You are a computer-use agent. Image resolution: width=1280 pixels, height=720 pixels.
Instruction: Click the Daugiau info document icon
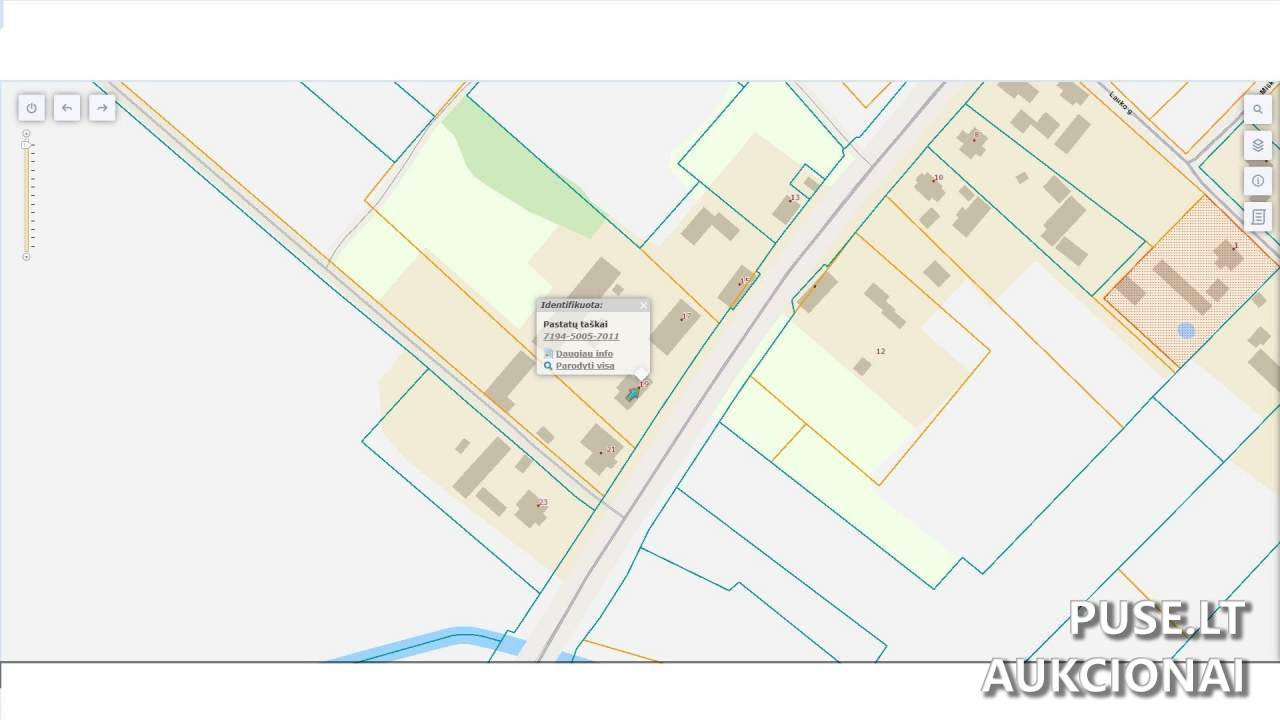click(548, 354)
